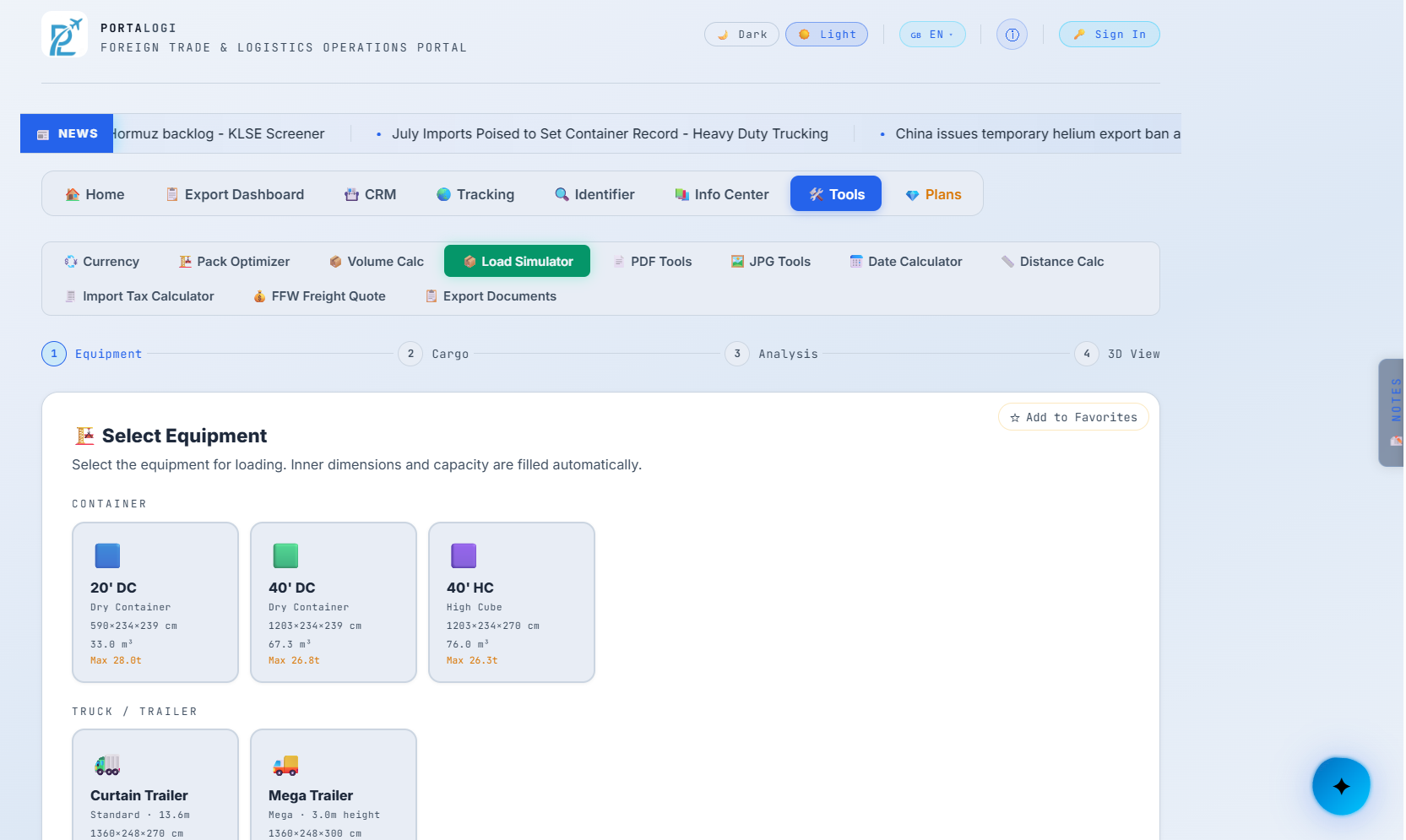Click Add to Favorites

click(x=1073, y=417)
